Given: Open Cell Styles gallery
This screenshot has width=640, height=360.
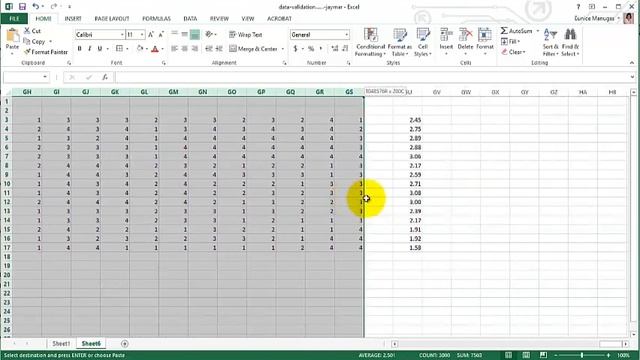Looking at the screenshot, I should point(422,42).
